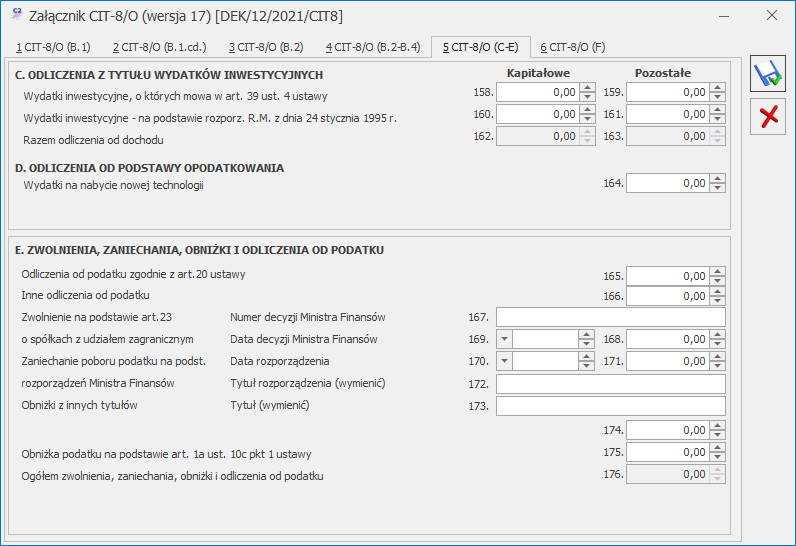796x546 pixels.
Task: Click field 166 Inne odliczenia od podatku
Action: coord(668,296)
